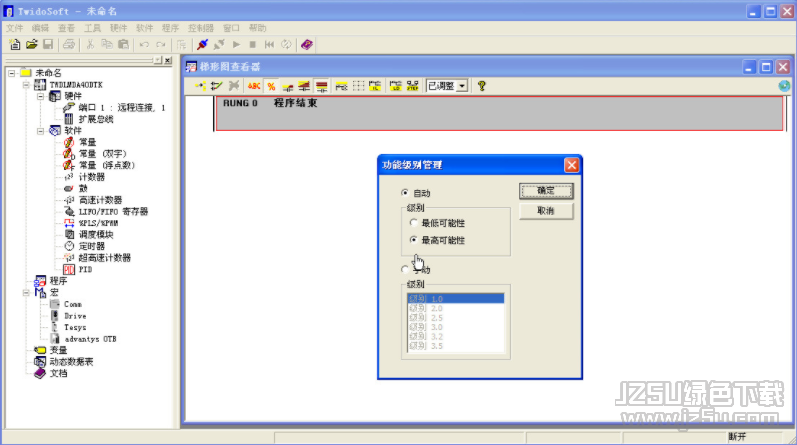This screenshot has height=445, width=797.
Task: Open the 查看 menu
Action: tap(66, 28)
